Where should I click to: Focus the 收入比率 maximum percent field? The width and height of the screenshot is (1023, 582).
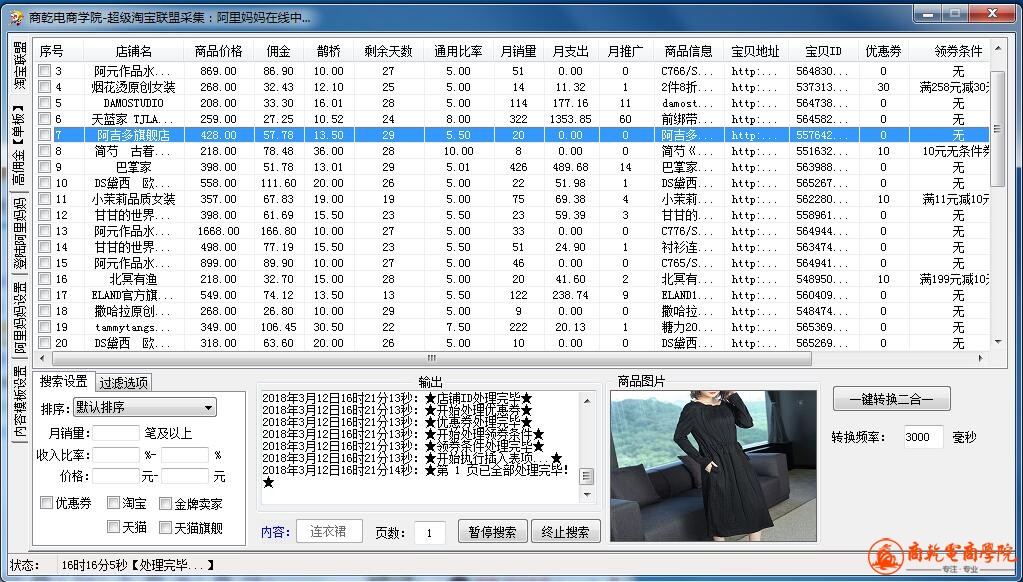point(185,455)
